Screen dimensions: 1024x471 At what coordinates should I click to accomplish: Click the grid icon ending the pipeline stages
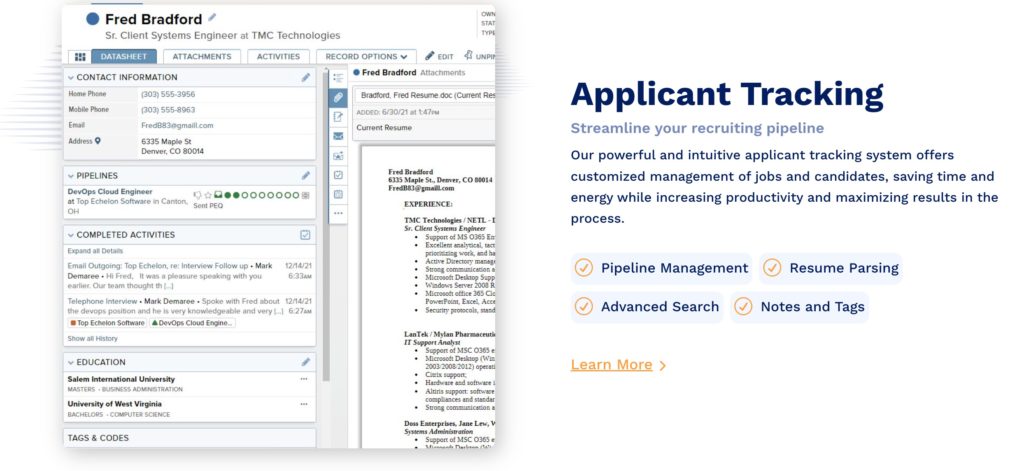click(306, 195)
